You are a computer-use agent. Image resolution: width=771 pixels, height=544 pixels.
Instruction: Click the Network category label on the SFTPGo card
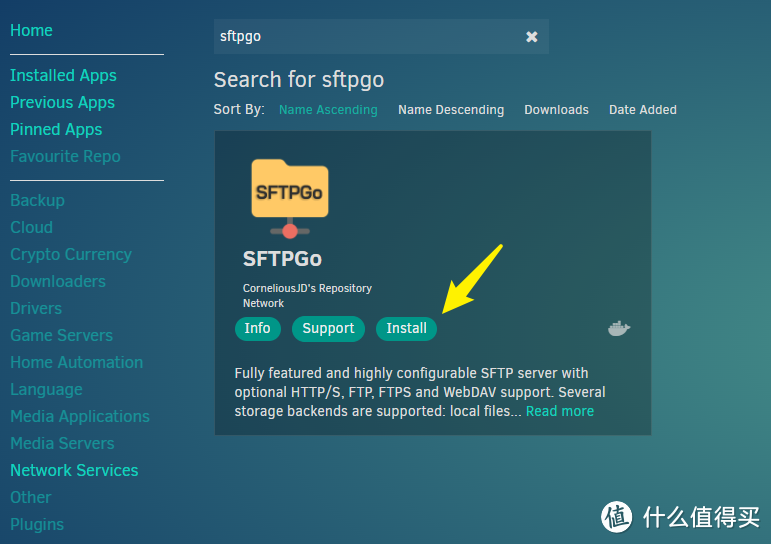pos(263,303)
